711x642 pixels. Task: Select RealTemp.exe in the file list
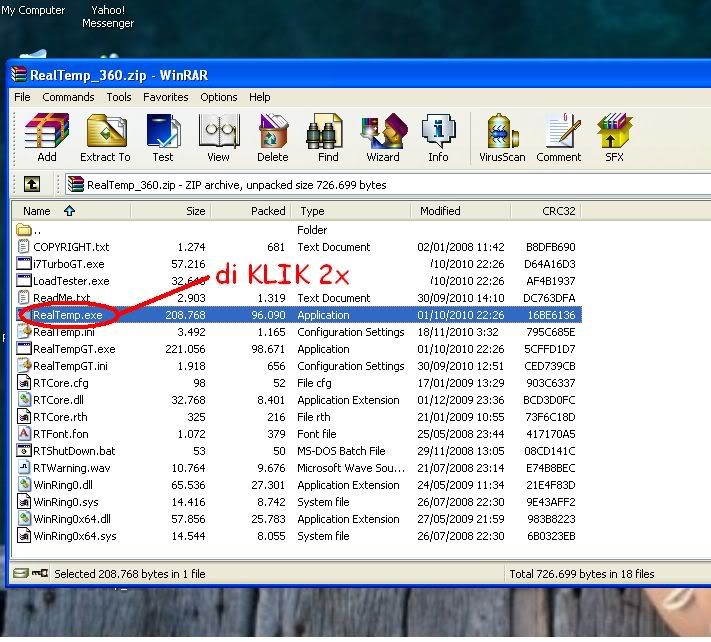point(297,315)
